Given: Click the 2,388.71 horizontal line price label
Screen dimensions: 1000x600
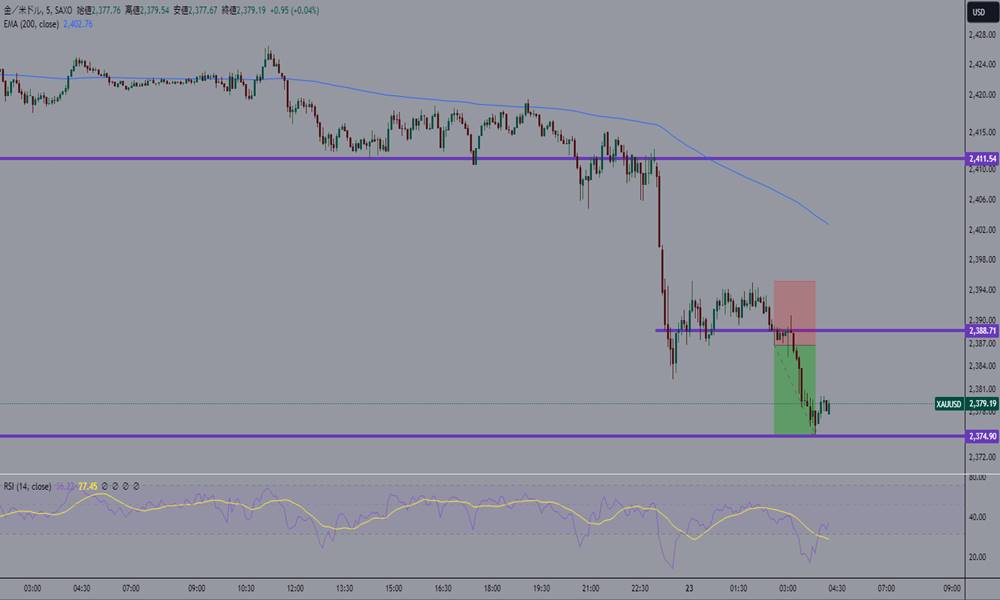Looking at the screenshot, I should [981, 330].
